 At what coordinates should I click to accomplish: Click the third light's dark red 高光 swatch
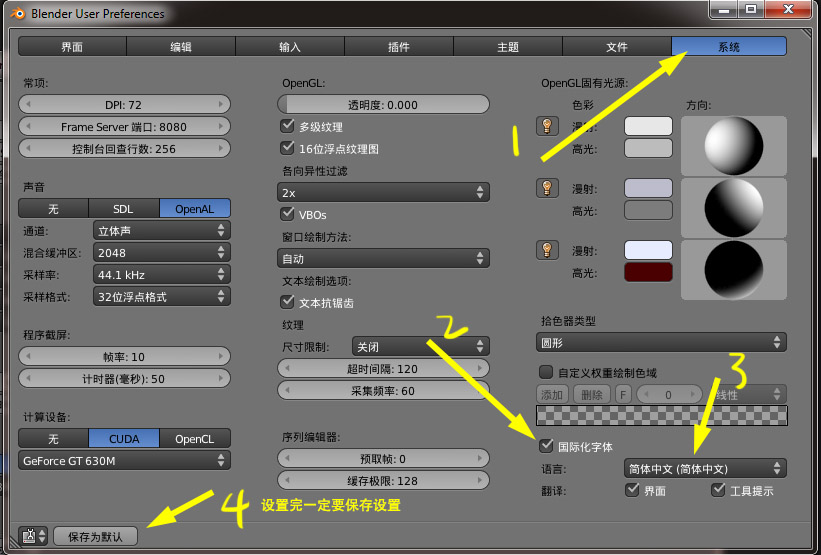[x=648, y=272]
